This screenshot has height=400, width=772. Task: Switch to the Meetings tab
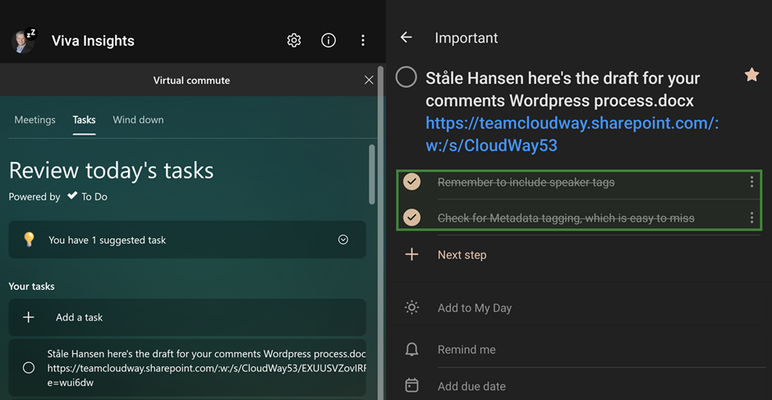[x=35, y=120]
